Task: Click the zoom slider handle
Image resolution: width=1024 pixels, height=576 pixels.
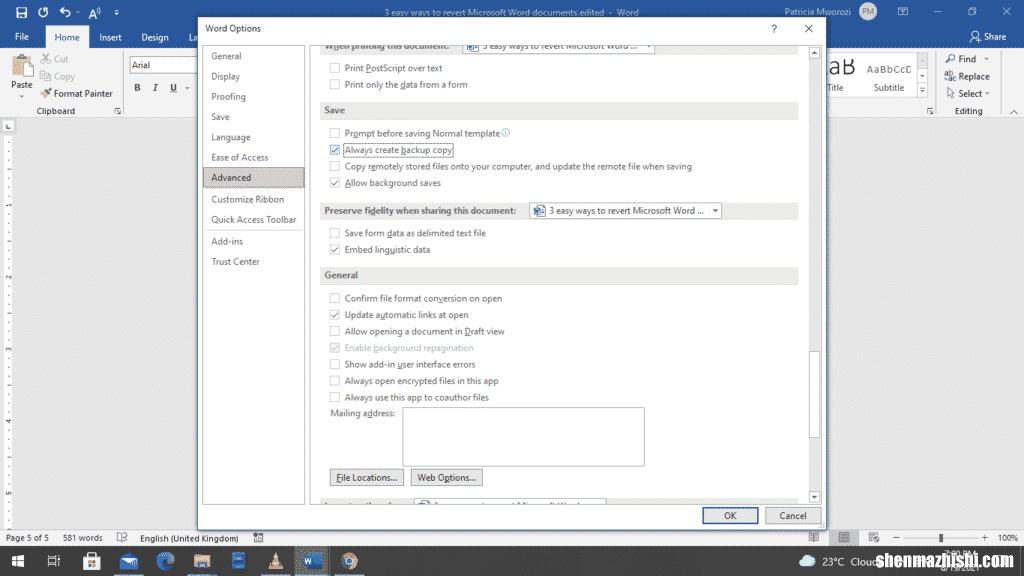Action: point(941,537)
